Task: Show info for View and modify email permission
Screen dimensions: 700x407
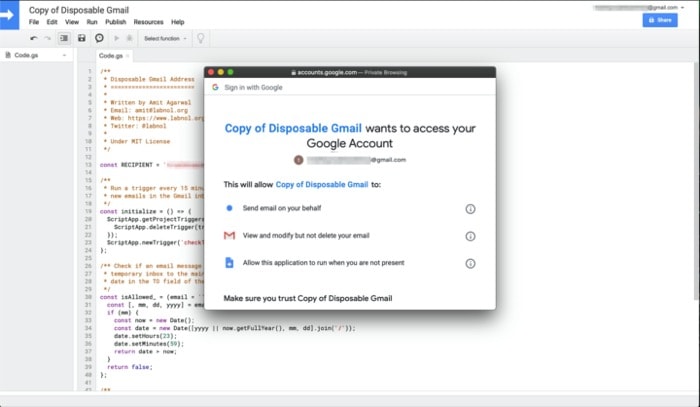Action: click(x=470, y=237)
